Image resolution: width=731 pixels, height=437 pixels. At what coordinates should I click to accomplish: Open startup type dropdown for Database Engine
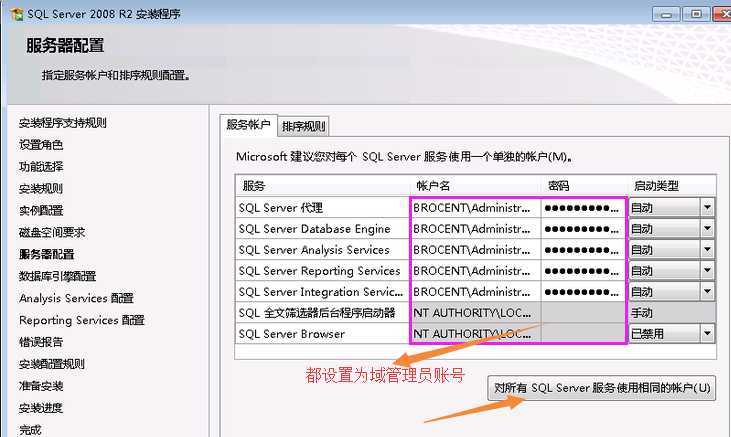[x=707, y=229]
